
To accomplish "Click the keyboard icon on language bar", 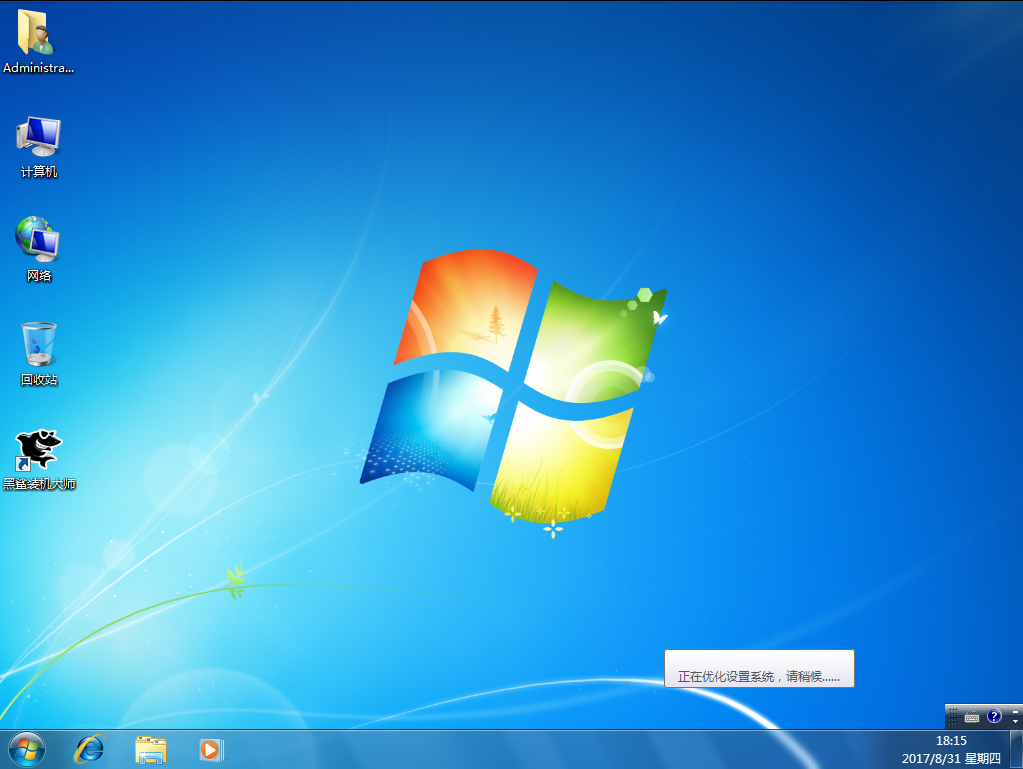I will point(971,717).
